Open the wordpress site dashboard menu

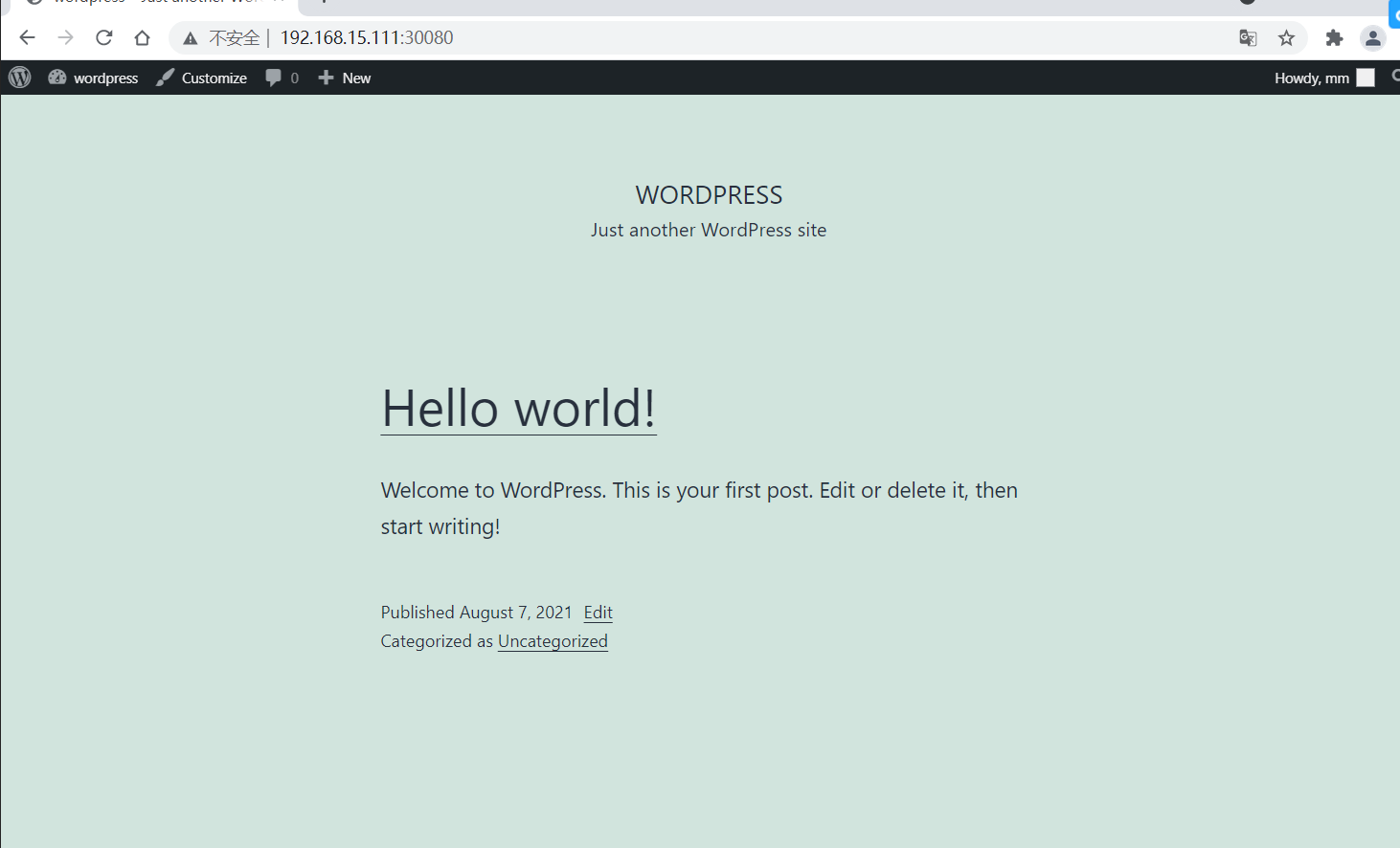click(94, 78)
